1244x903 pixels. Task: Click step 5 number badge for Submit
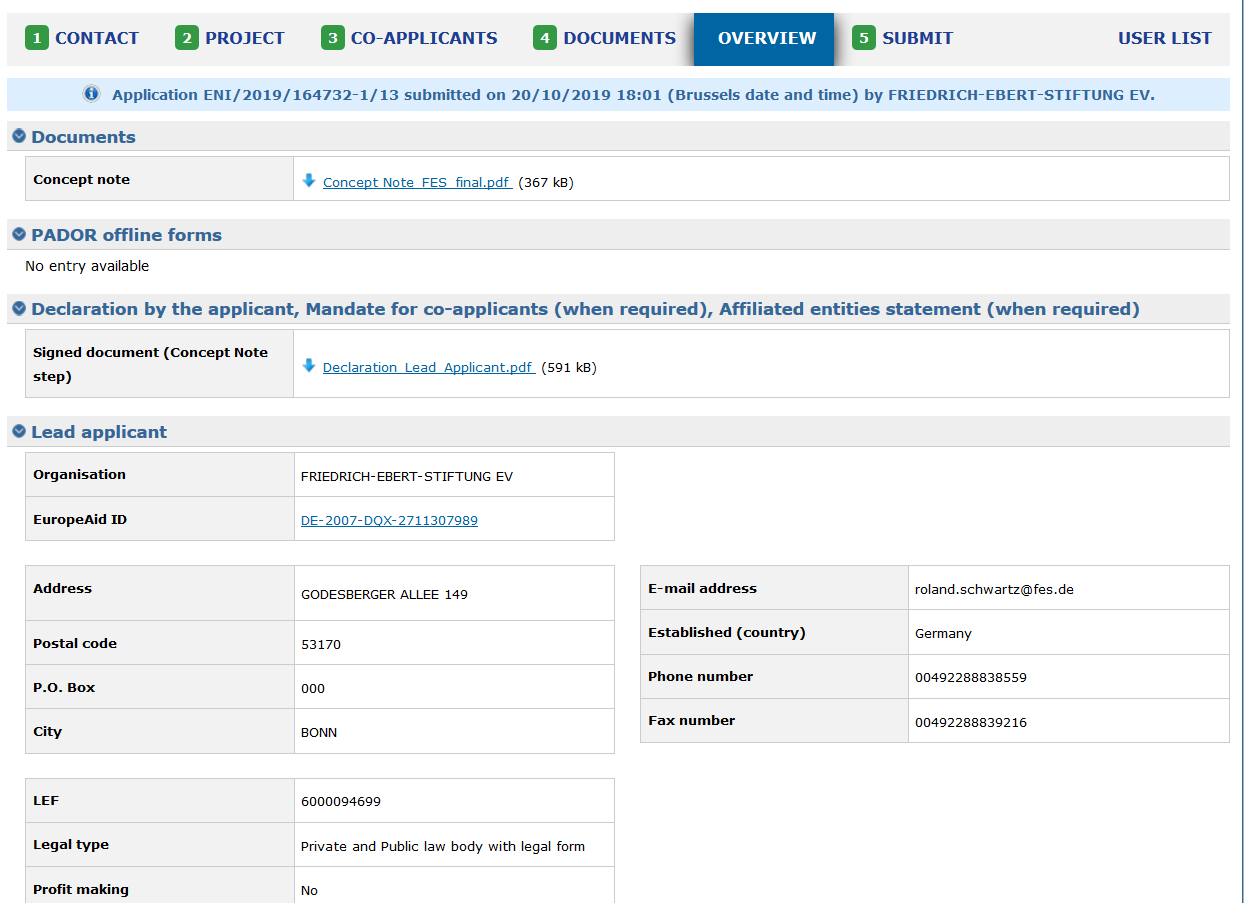[x=864, y=39]
